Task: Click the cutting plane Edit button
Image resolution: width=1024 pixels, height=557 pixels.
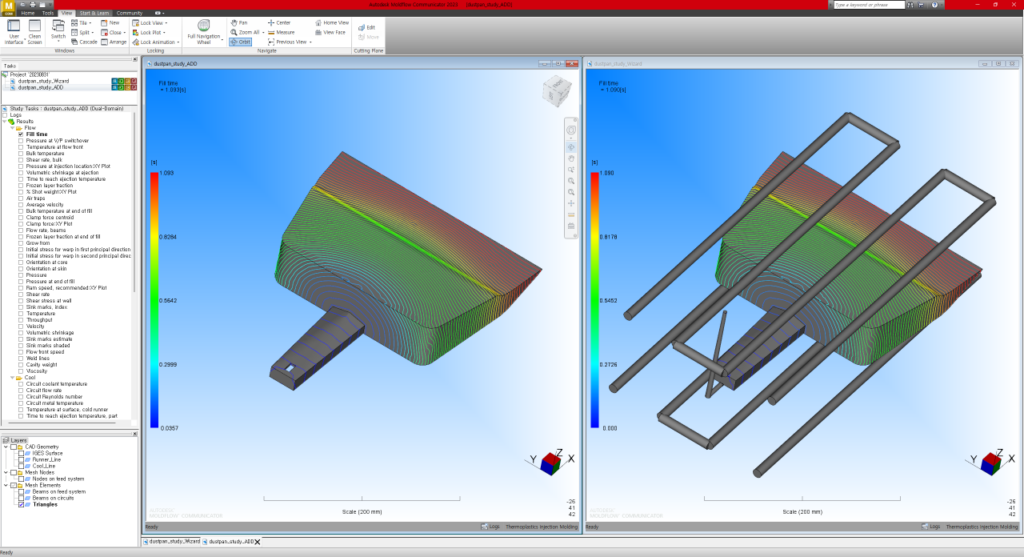Action: (367, 27)
